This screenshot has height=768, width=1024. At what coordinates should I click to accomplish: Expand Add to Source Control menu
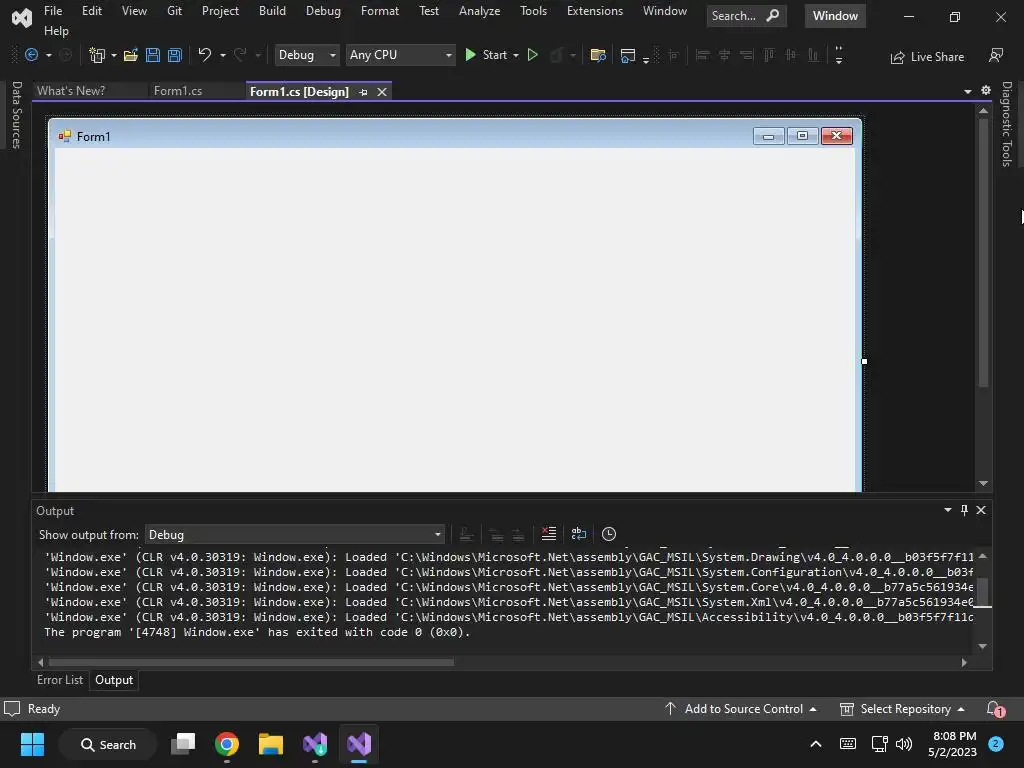pos(741,709)
